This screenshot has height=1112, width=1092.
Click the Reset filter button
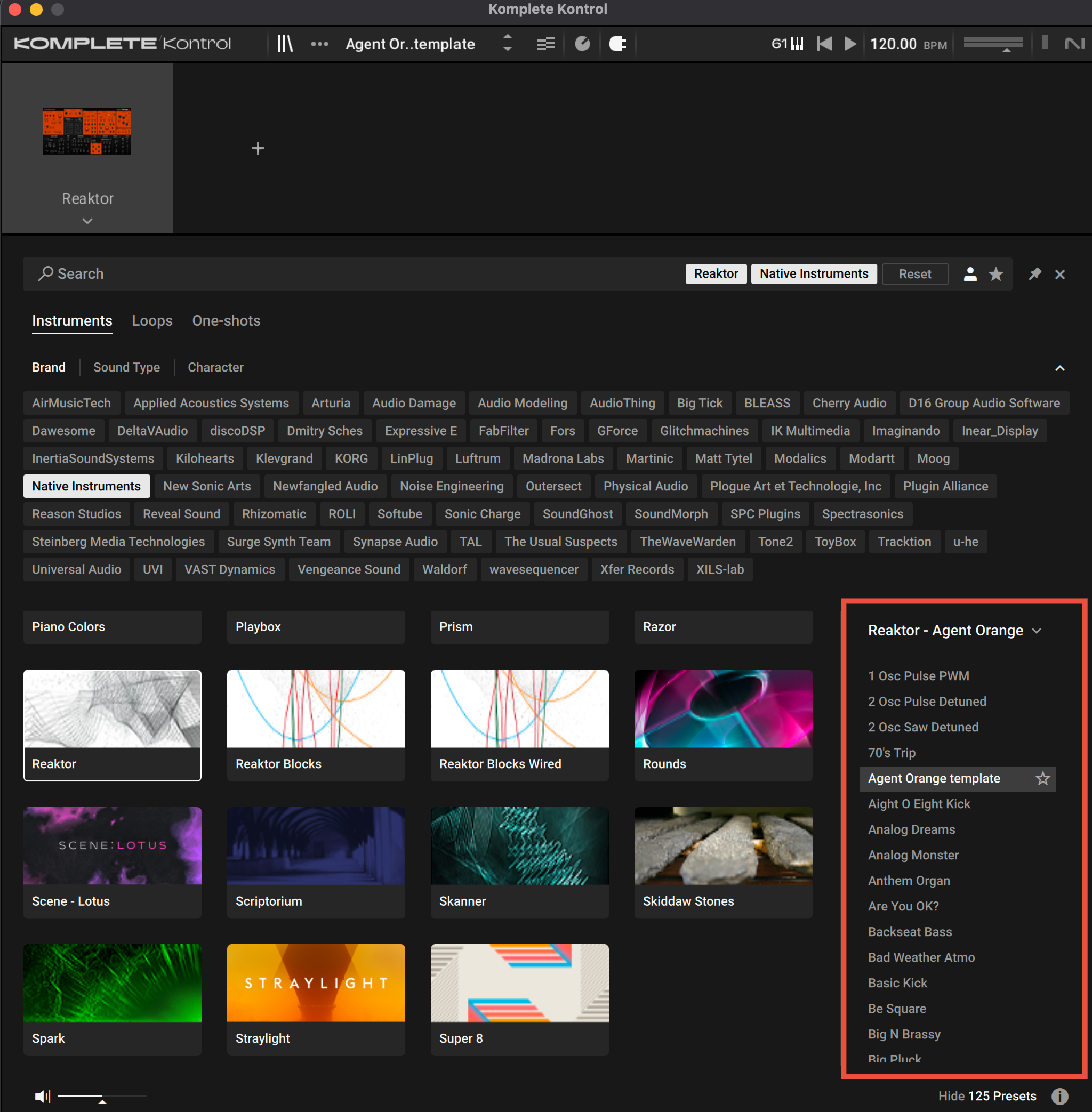pos(914,274)
